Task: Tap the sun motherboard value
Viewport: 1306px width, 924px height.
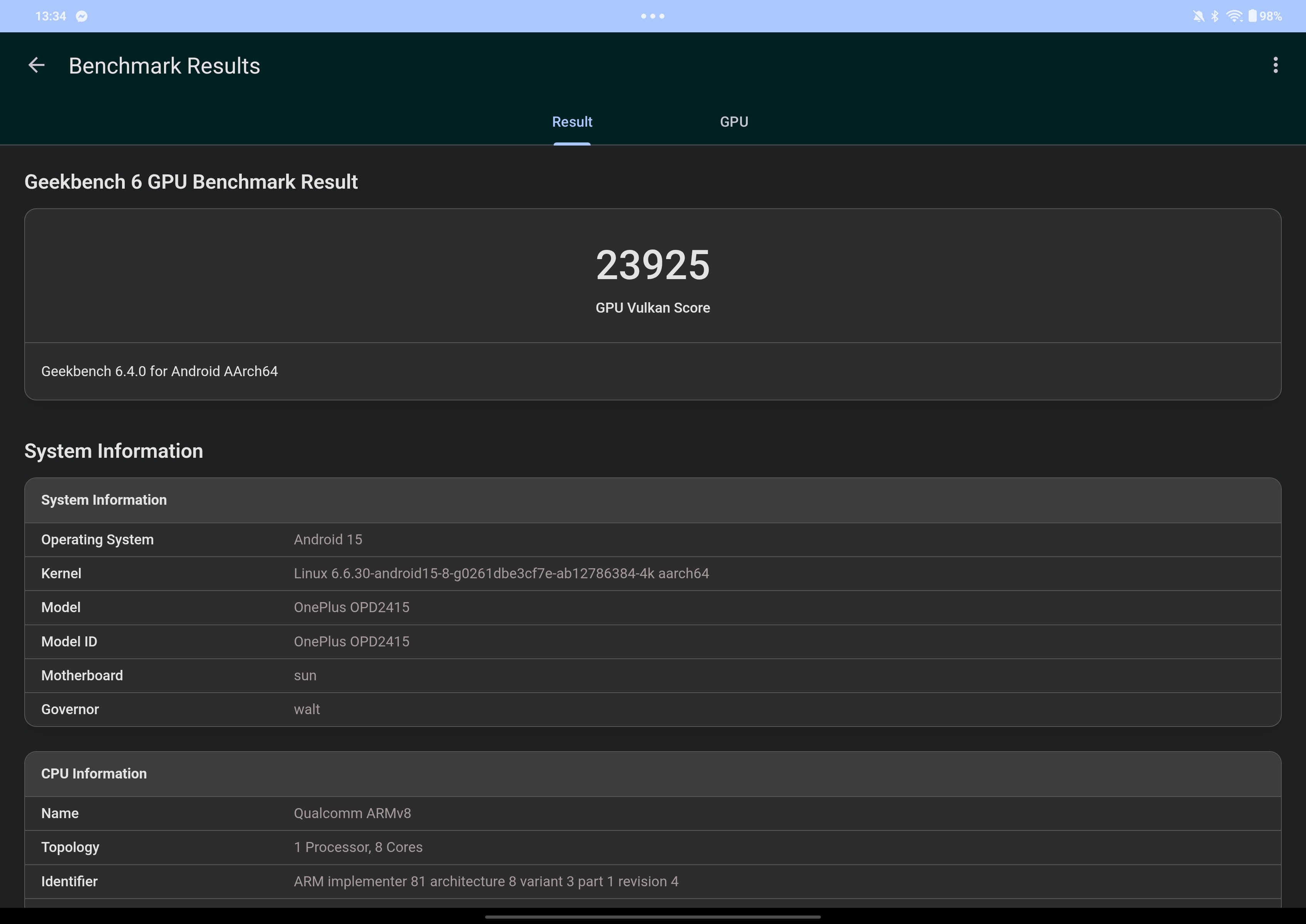Action: tap(305, 676)
